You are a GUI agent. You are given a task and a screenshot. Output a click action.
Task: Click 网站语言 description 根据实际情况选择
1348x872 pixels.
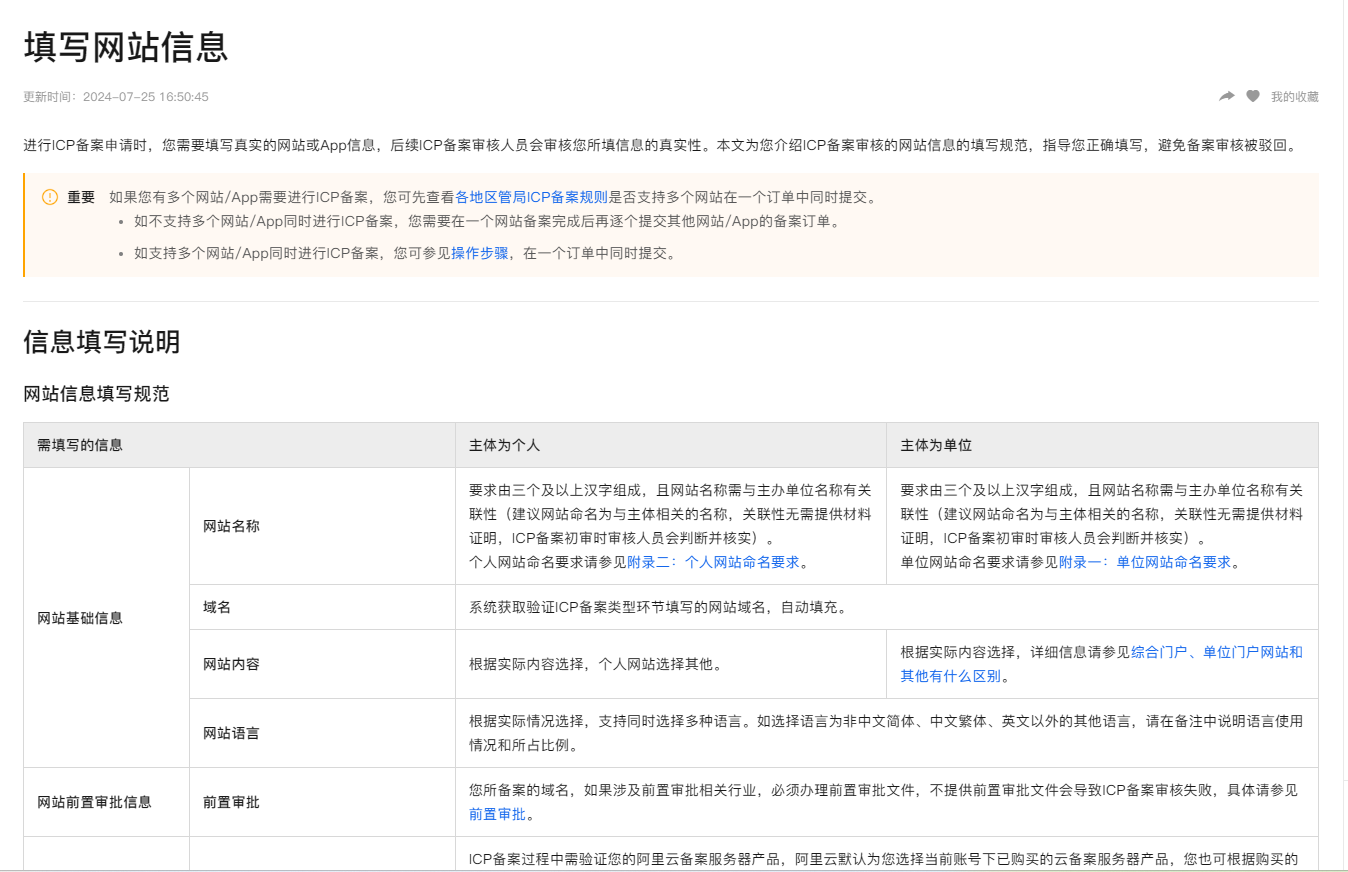point(886,733)
